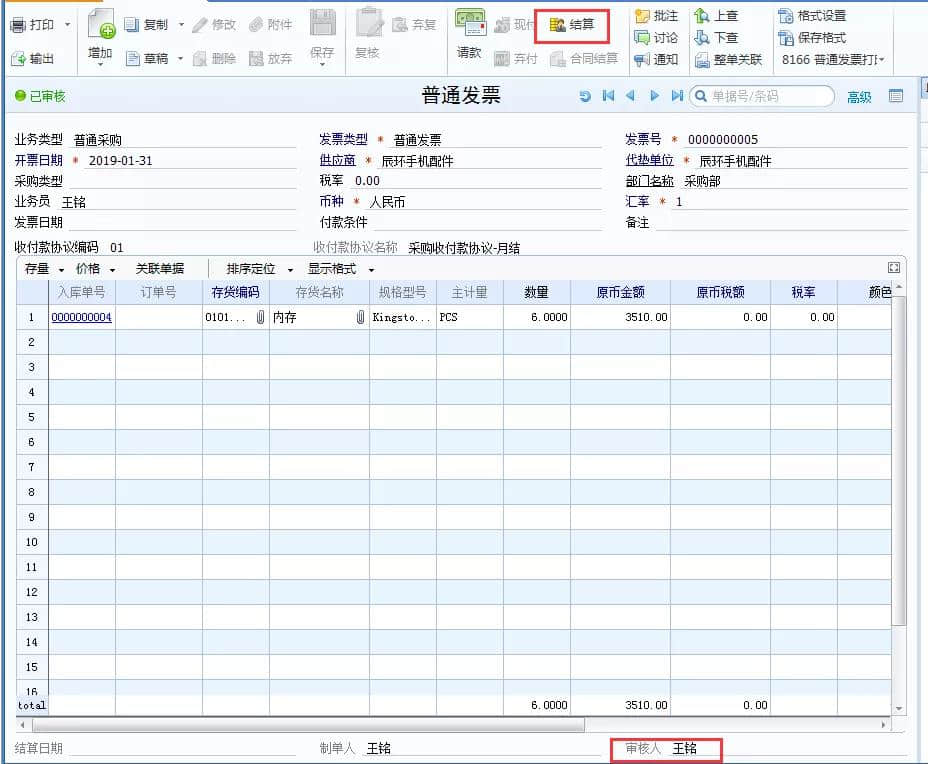This screenshot has height=764, width=928.
Task: Open the 入库单号 link 0000000004
Action: [x=81, y=318]
